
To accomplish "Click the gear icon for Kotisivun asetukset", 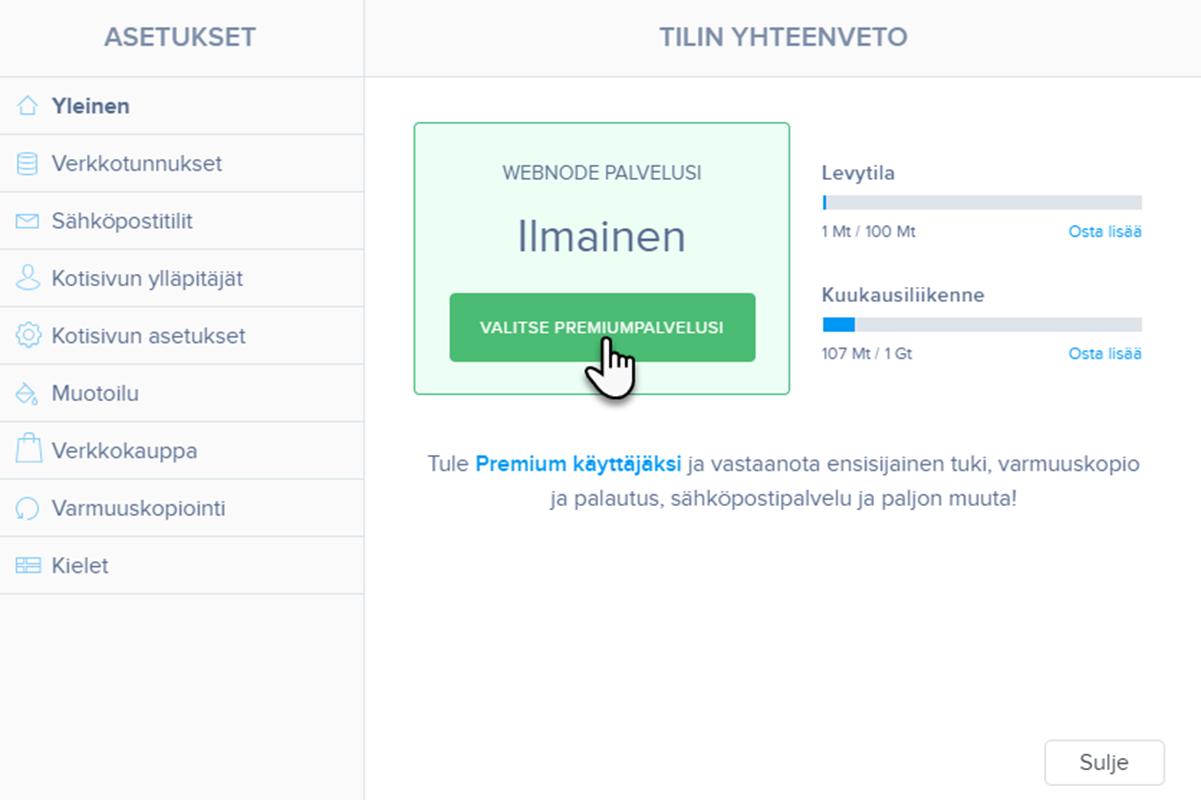I will pyautogui.click(x=27, y=336).
